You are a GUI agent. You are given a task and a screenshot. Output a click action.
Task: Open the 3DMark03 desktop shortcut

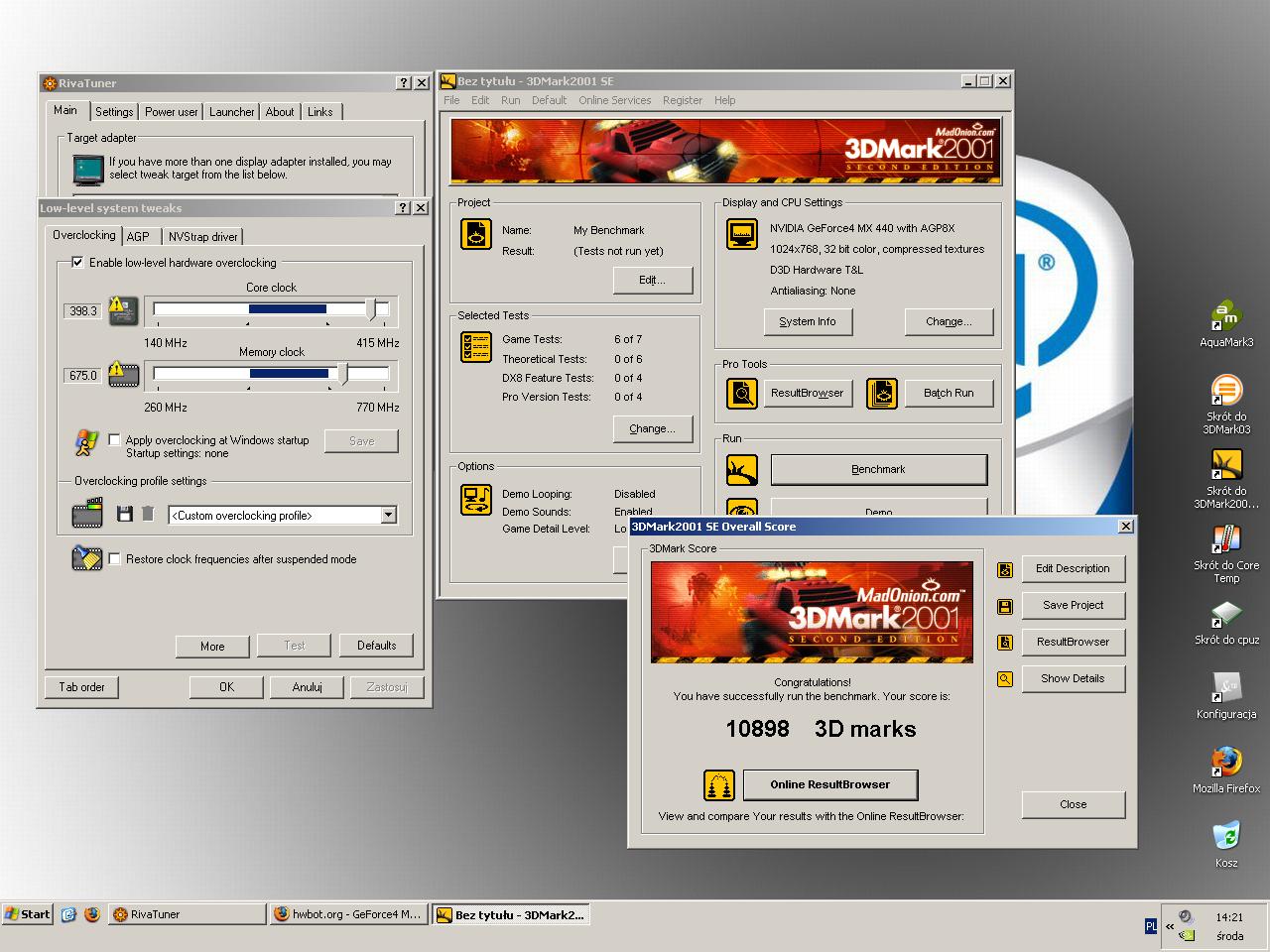[1226, 405]
